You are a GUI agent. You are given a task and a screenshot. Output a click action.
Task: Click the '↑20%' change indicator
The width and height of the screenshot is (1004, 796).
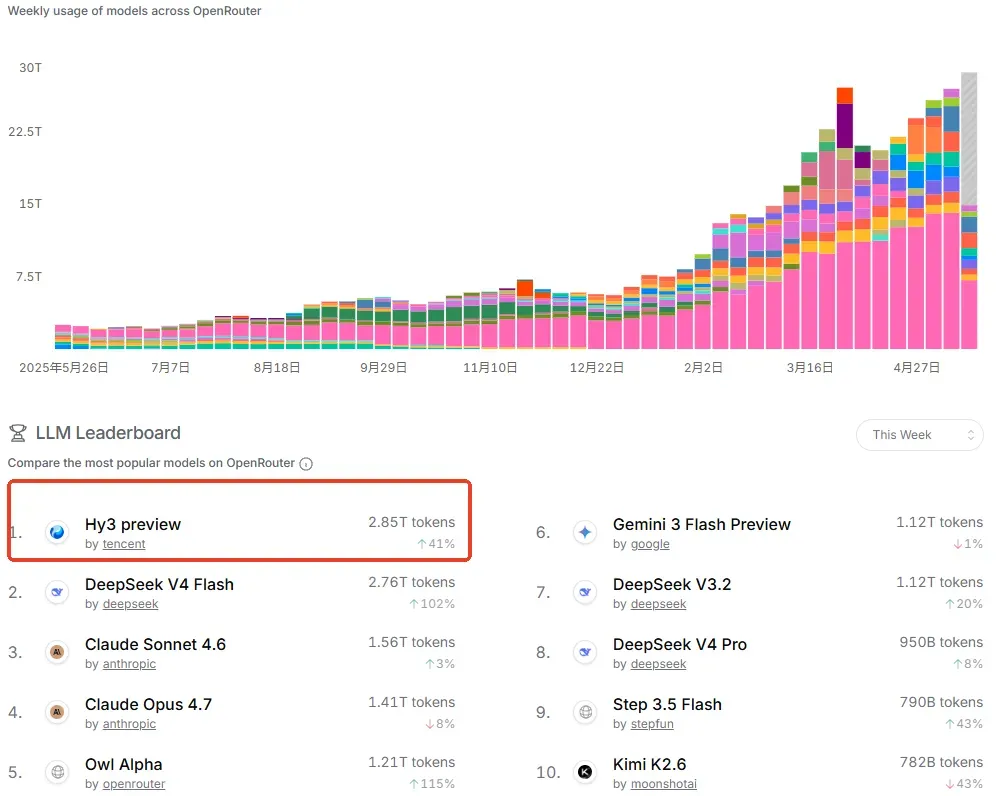pos(964,604)
